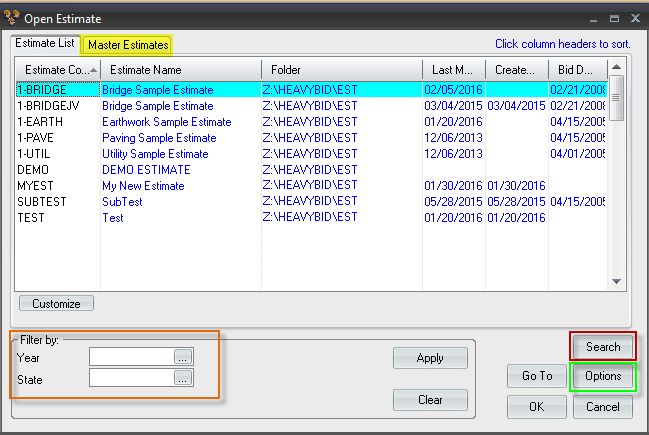The image size is (649, 435).
Task: Open the State filter browse button
Action: (x=182, y=378)
